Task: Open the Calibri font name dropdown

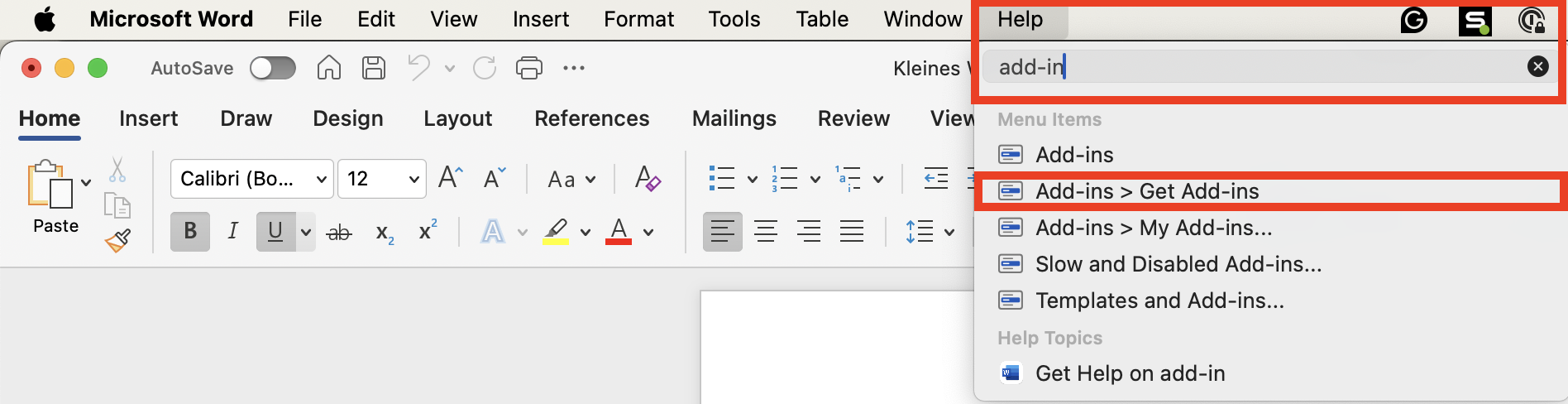Action: click(322, 180)
